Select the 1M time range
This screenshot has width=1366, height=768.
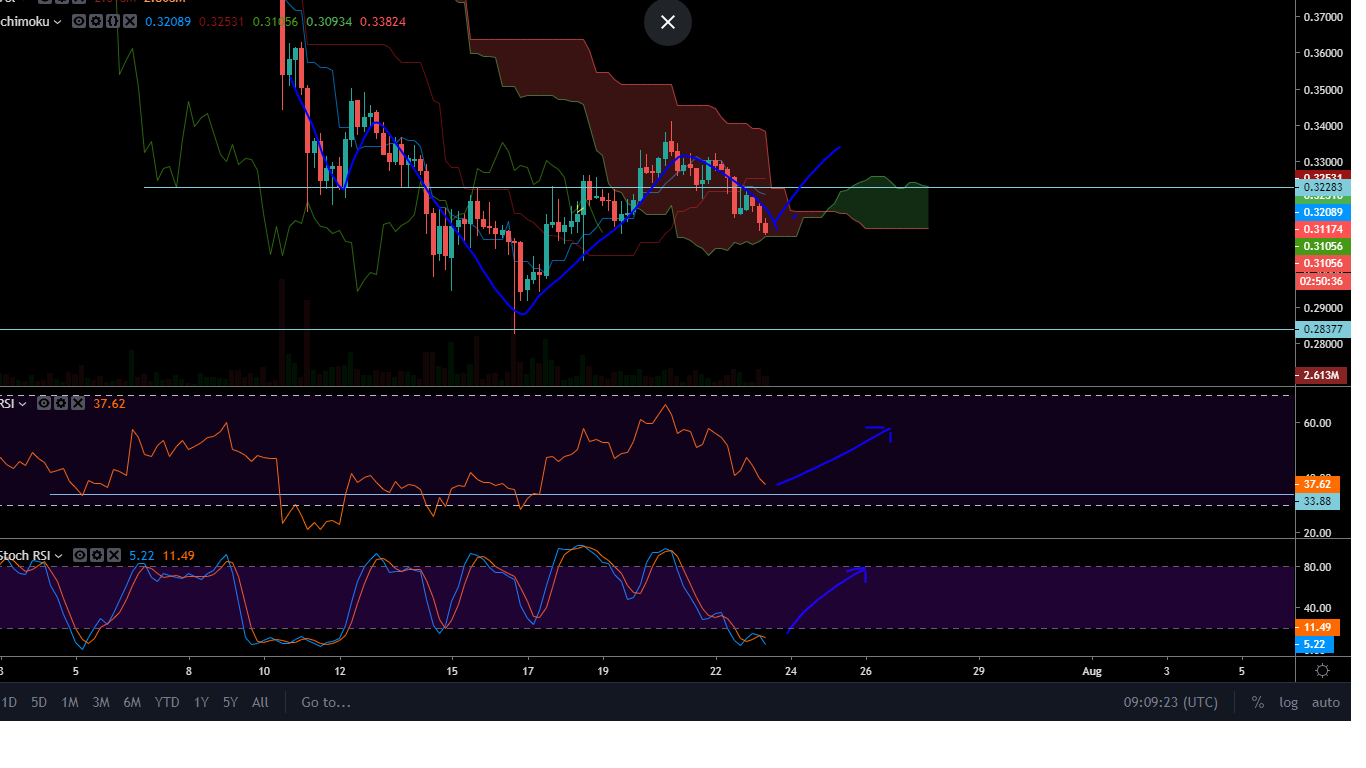tap(70, 702)
